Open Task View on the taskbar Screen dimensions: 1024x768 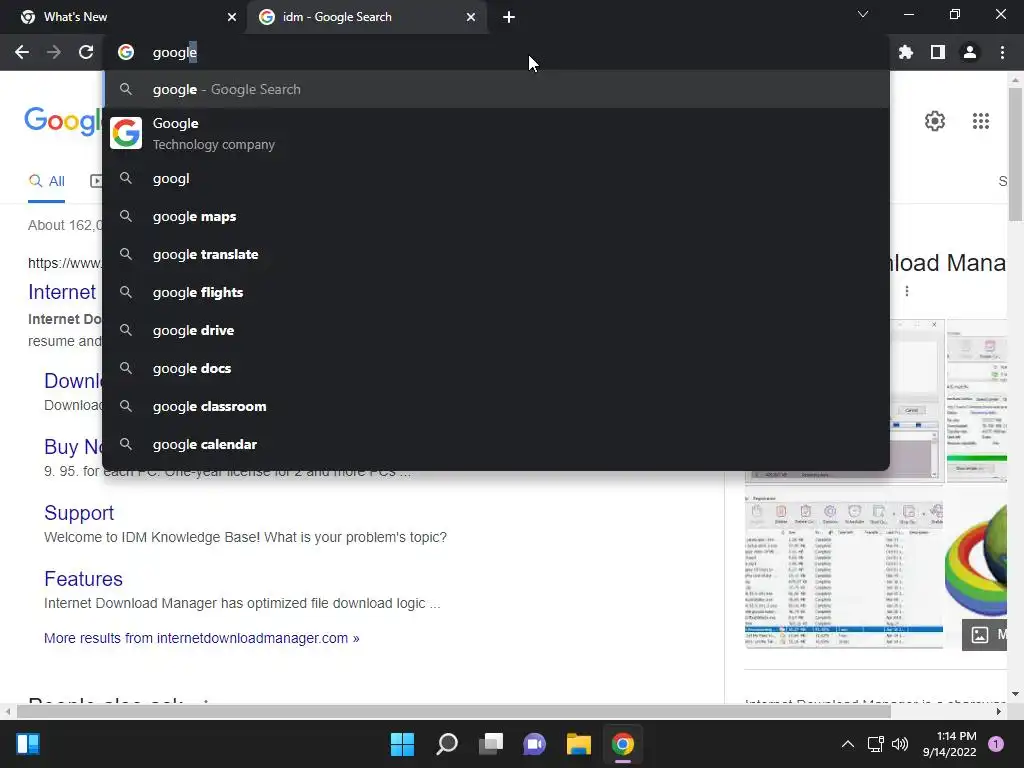(491, 744)
